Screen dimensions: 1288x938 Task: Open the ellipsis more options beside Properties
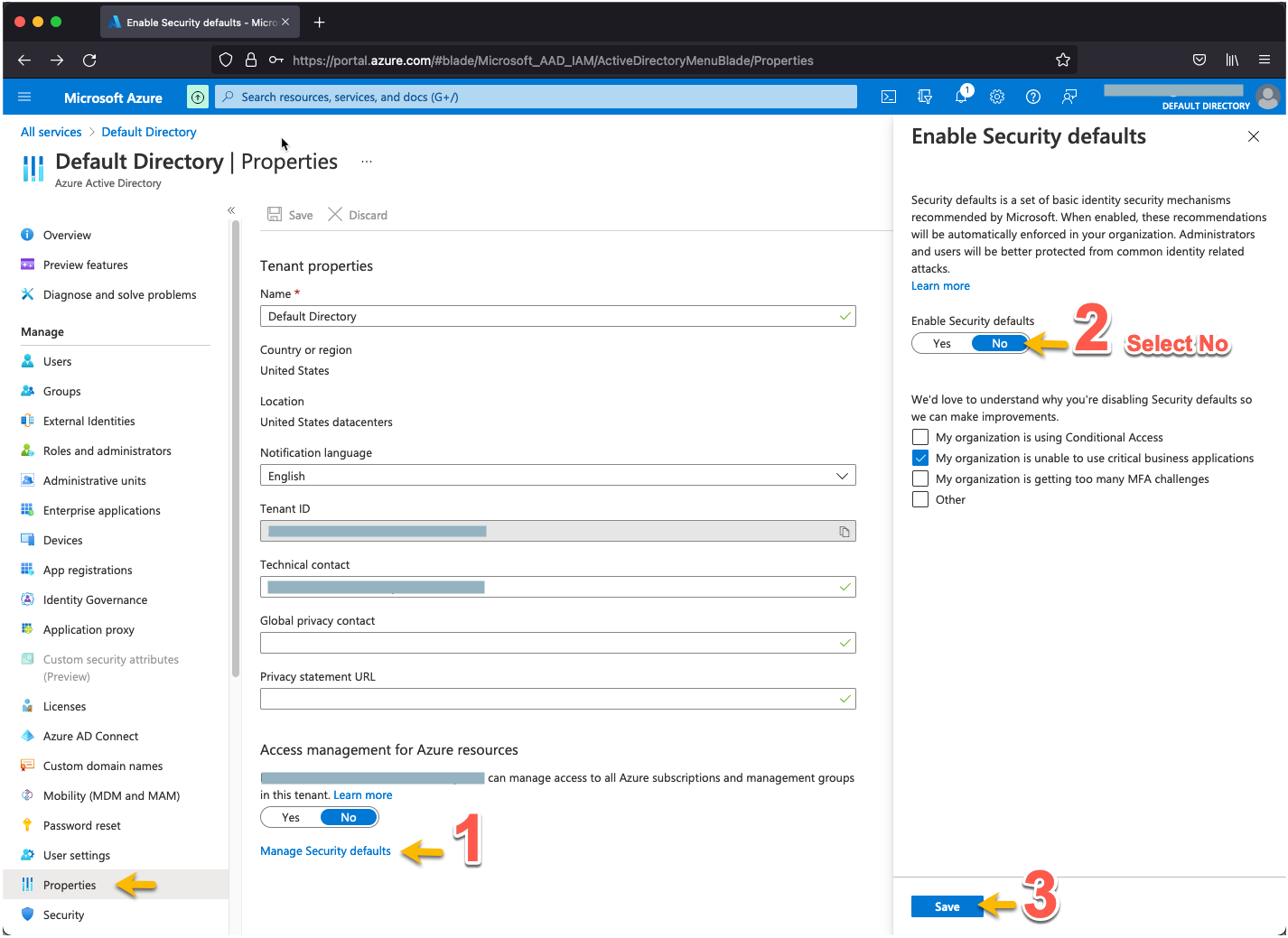(366, 162)
